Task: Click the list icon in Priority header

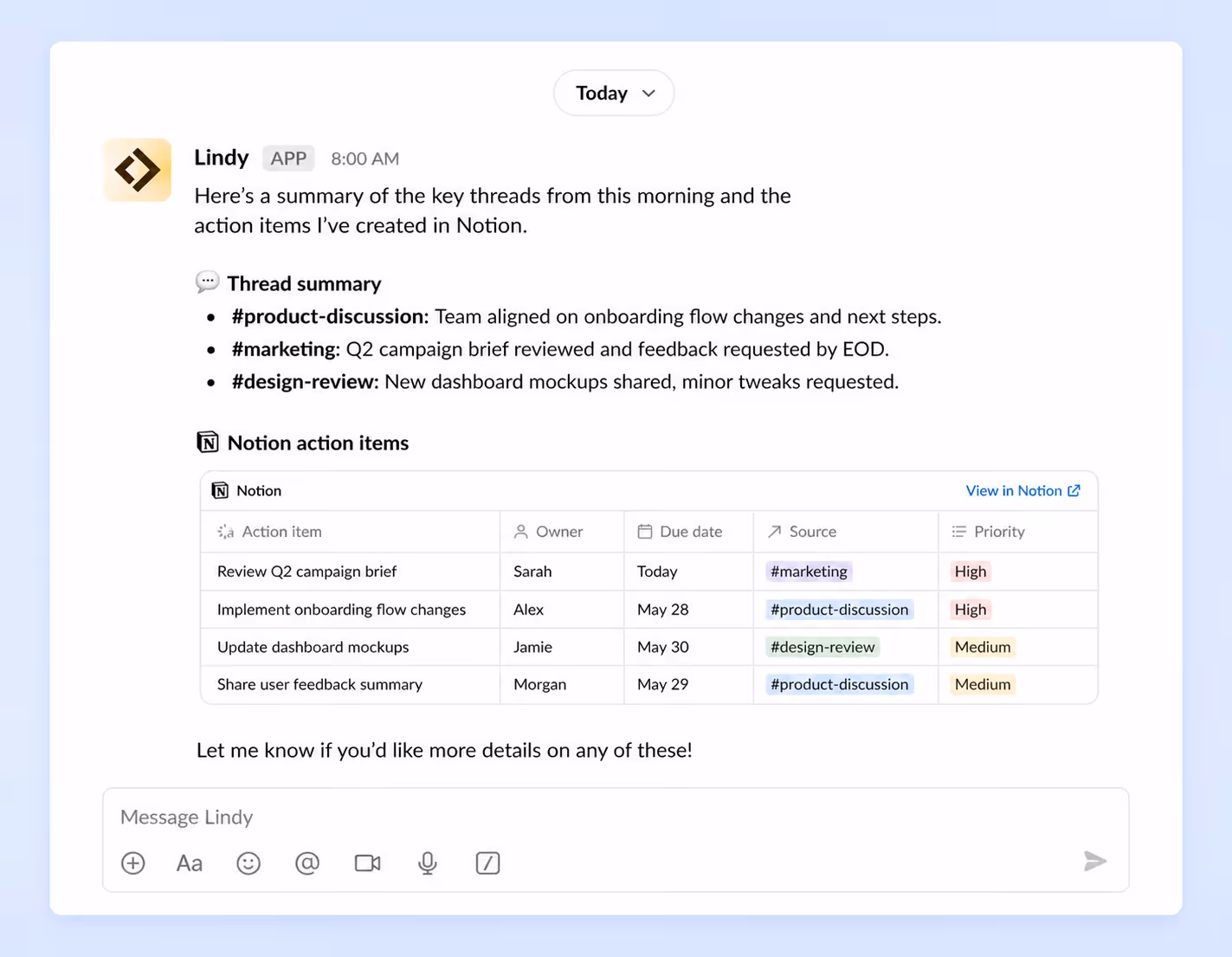Action: coord(958,532)
